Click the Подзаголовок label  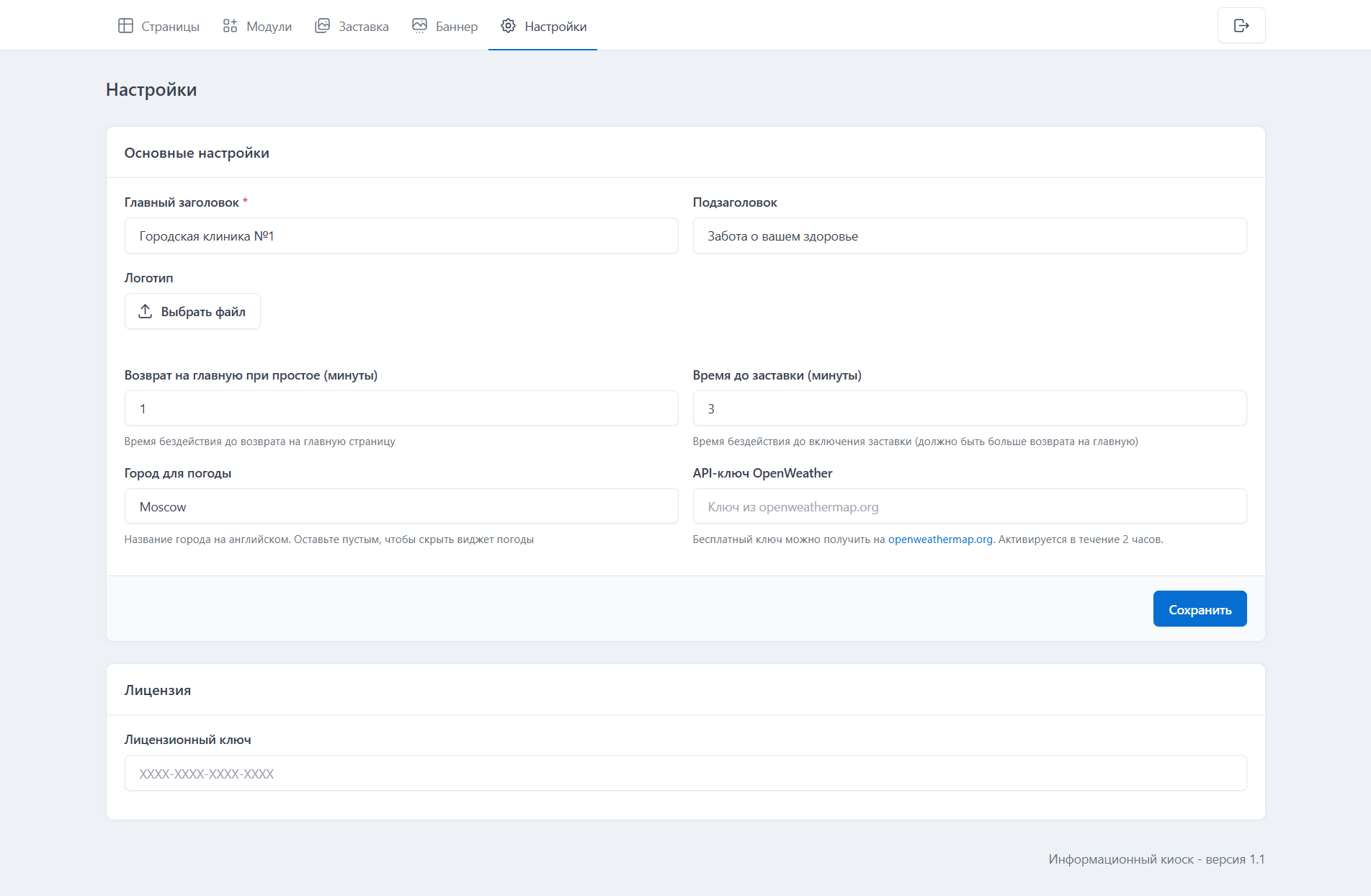(x=735, y=202)
